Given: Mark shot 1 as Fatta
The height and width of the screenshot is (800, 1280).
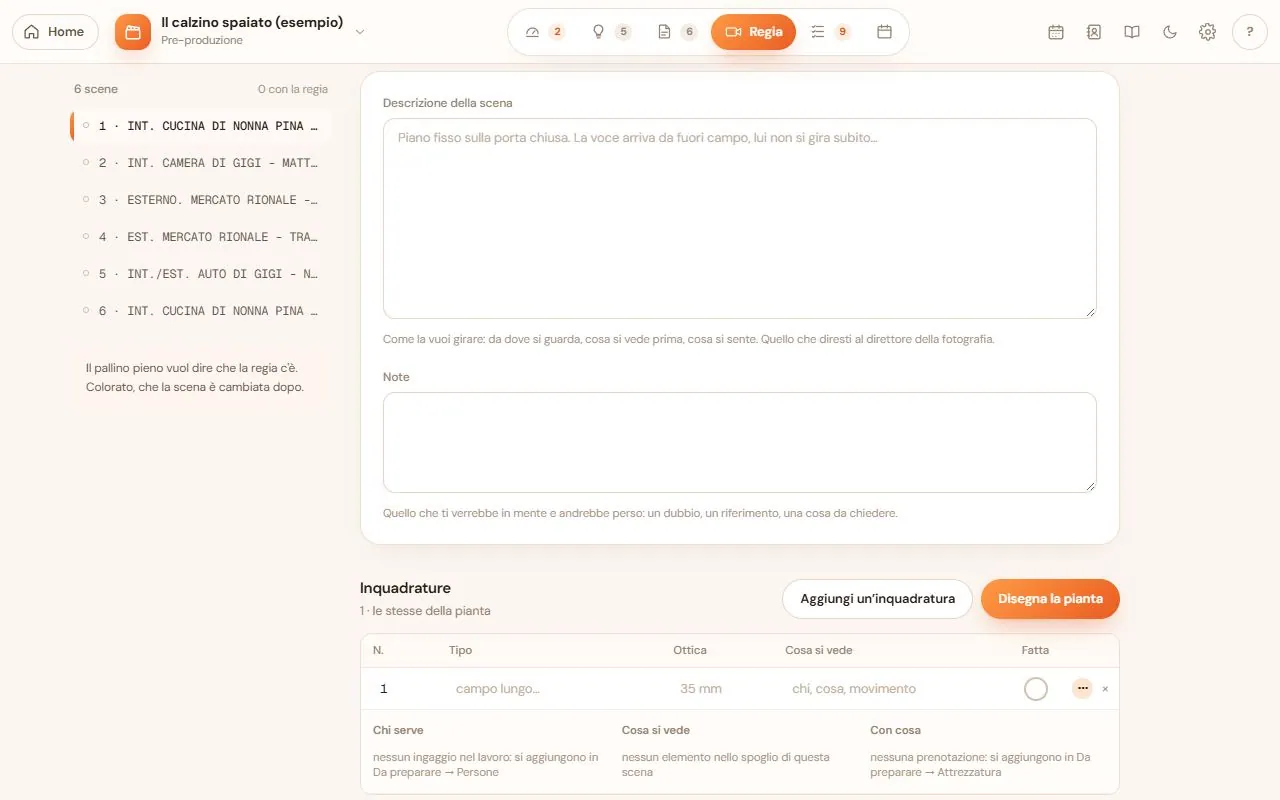Looking at the screenshot, I should point(1036,689).
